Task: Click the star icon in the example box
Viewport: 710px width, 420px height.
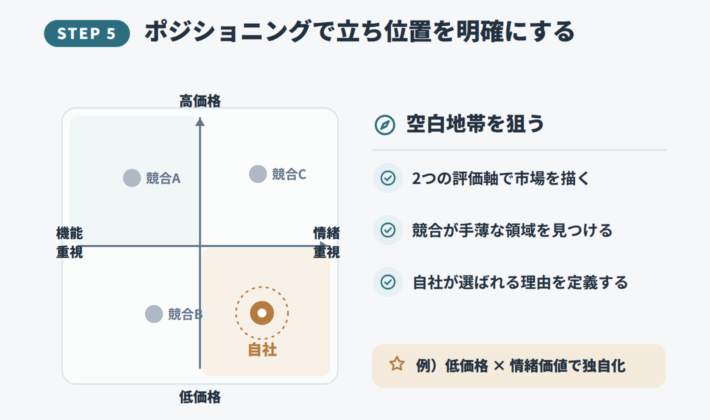Action: point(397,364)
